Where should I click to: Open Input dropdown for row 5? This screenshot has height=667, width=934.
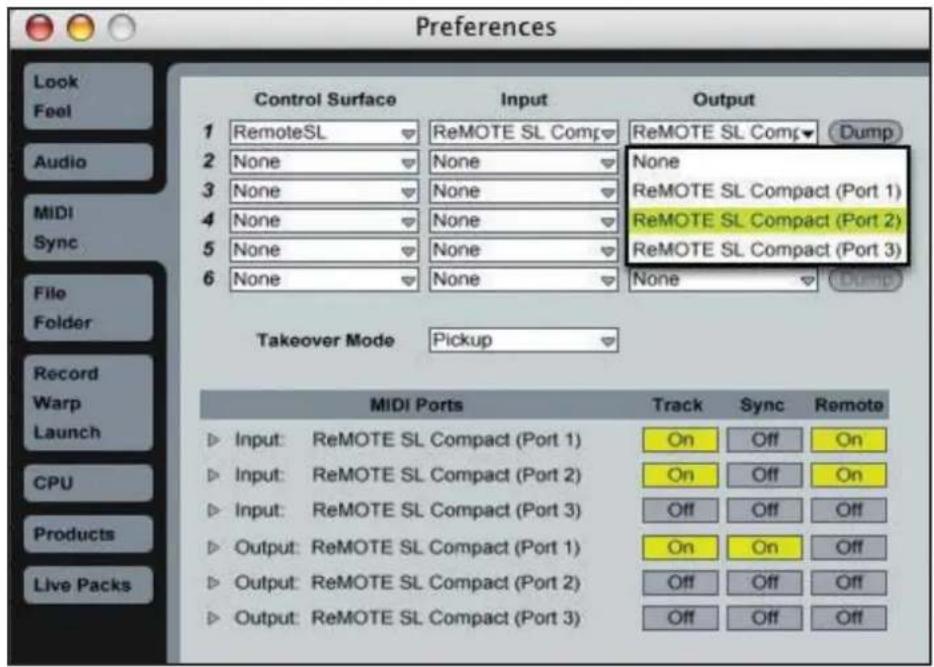click(524, 250)
